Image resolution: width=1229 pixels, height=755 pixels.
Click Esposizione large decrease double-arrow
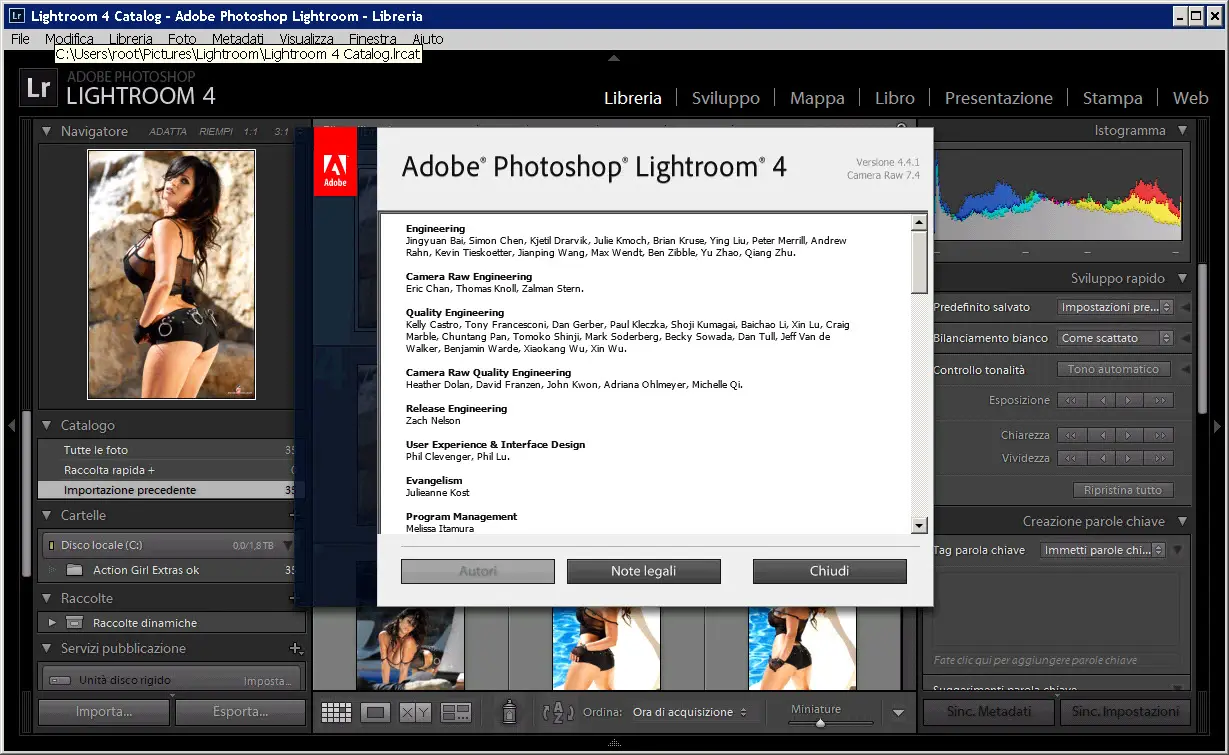(1072, 400)
